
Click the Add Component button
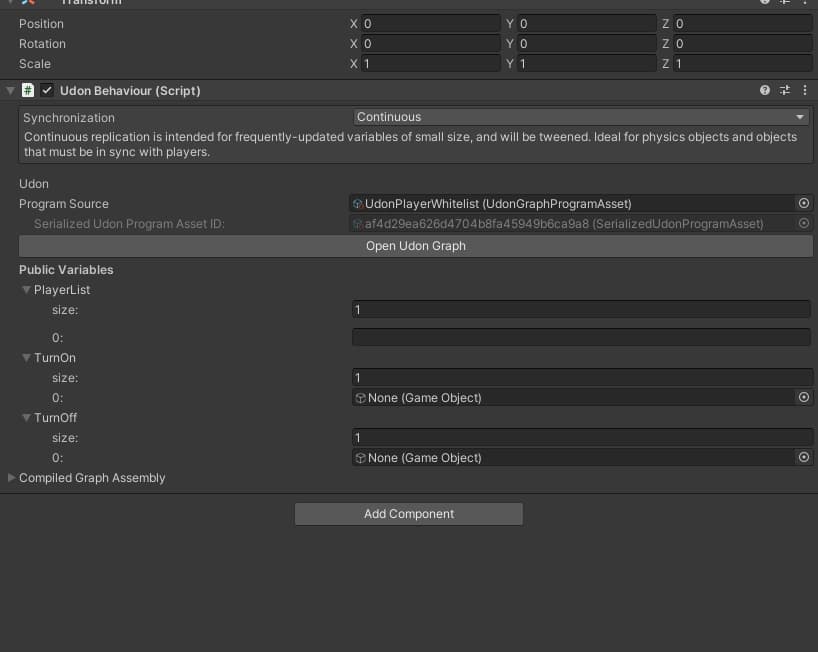pos(408,514)
